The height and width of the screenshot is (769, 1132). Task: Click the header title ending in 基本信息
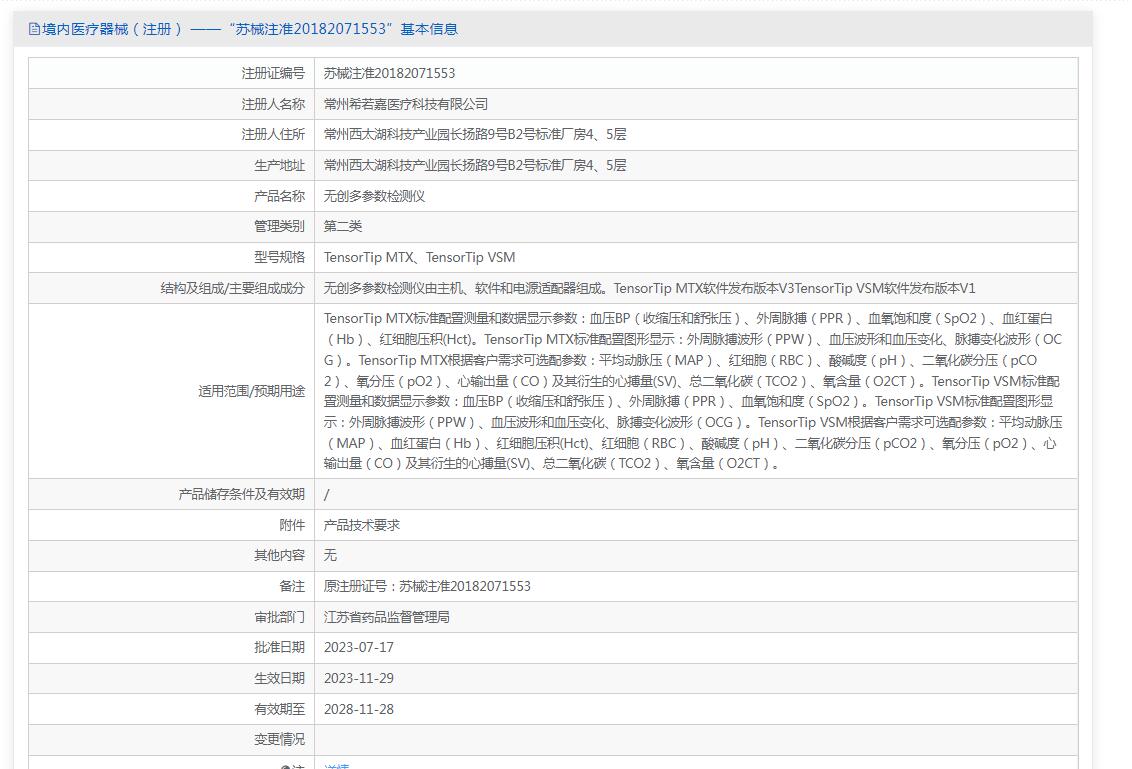coord(250,29)
